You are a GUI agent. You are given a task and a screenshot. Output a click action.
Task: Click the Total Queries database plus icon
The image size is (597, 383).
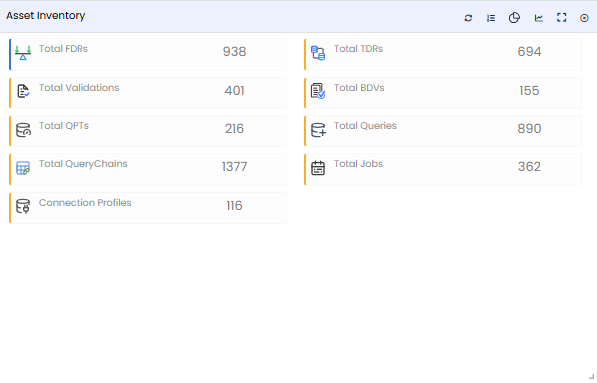pos(318,130)
